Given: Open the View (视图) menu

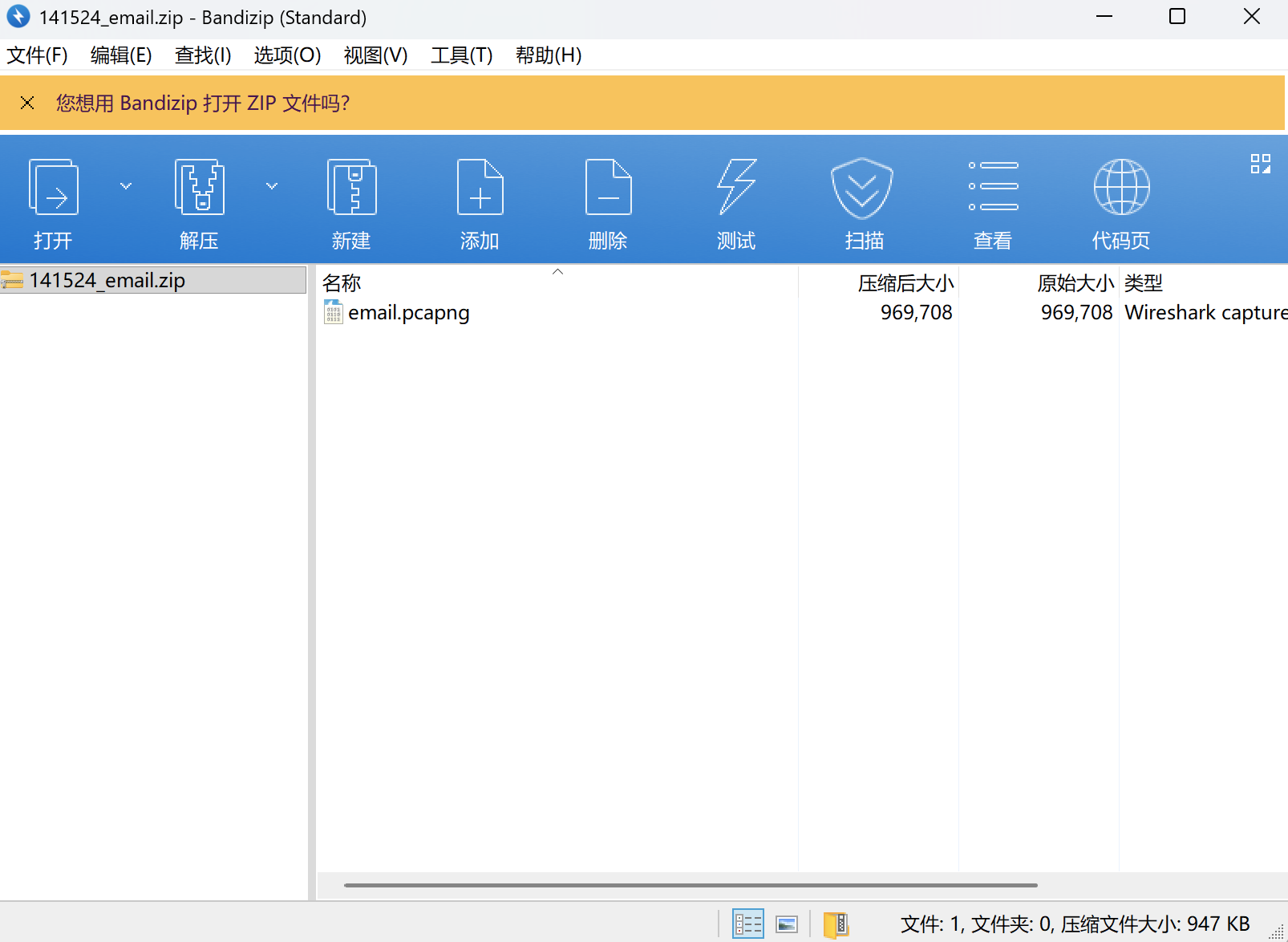Looking at the screenshot, I should (375, 55).
